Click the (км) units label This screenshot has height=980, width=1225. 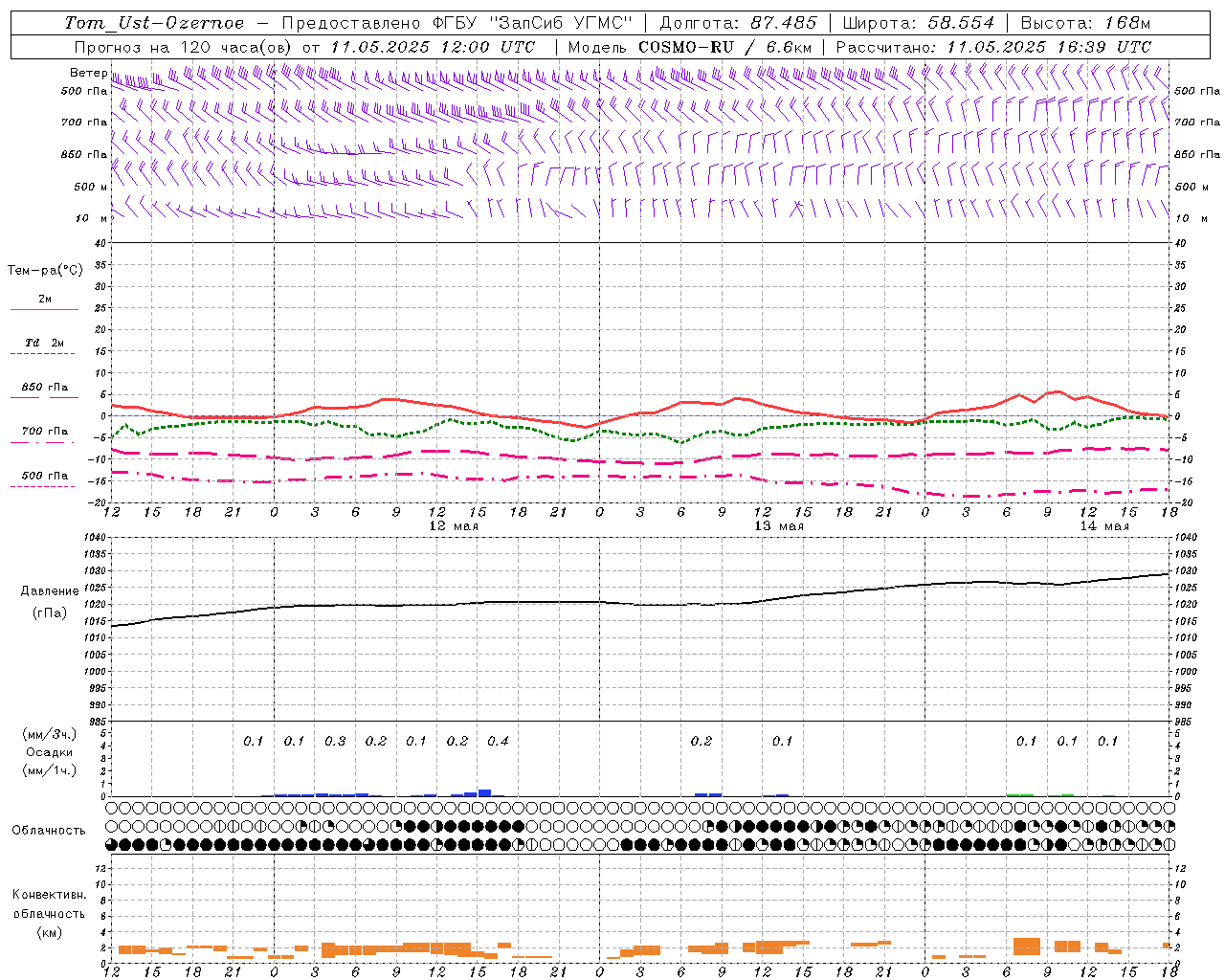click(x=49, y=931)
